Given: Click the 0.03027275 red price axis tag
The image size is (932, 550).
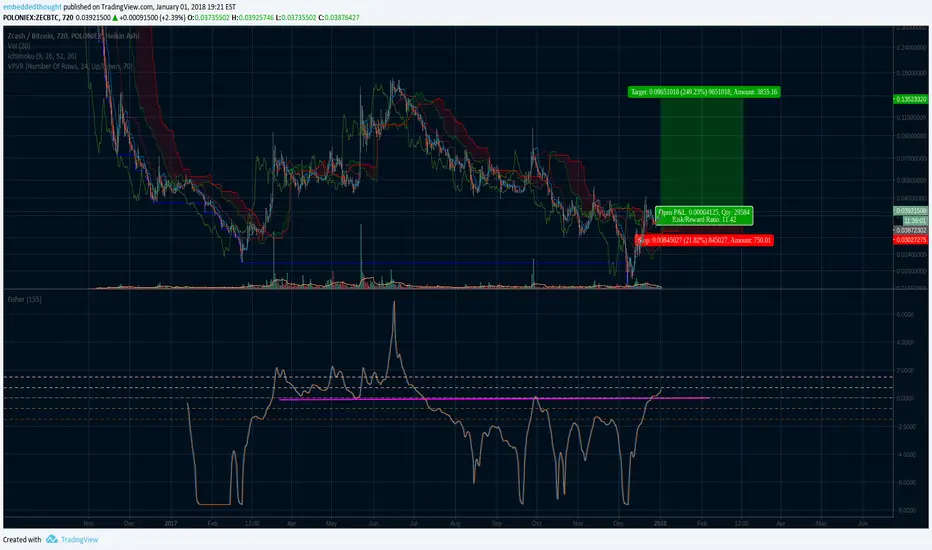Looking at the screenshot, I should 911,240.
